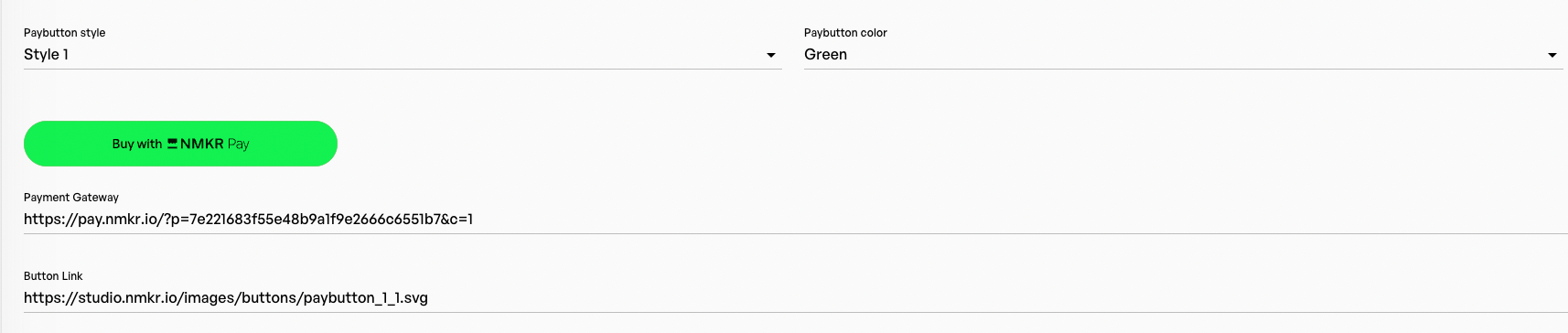The width and height of the screenshot is (1568, 333).
Task: Click the green Buy with NMKR Pay button
Action: tap(180, 144)
